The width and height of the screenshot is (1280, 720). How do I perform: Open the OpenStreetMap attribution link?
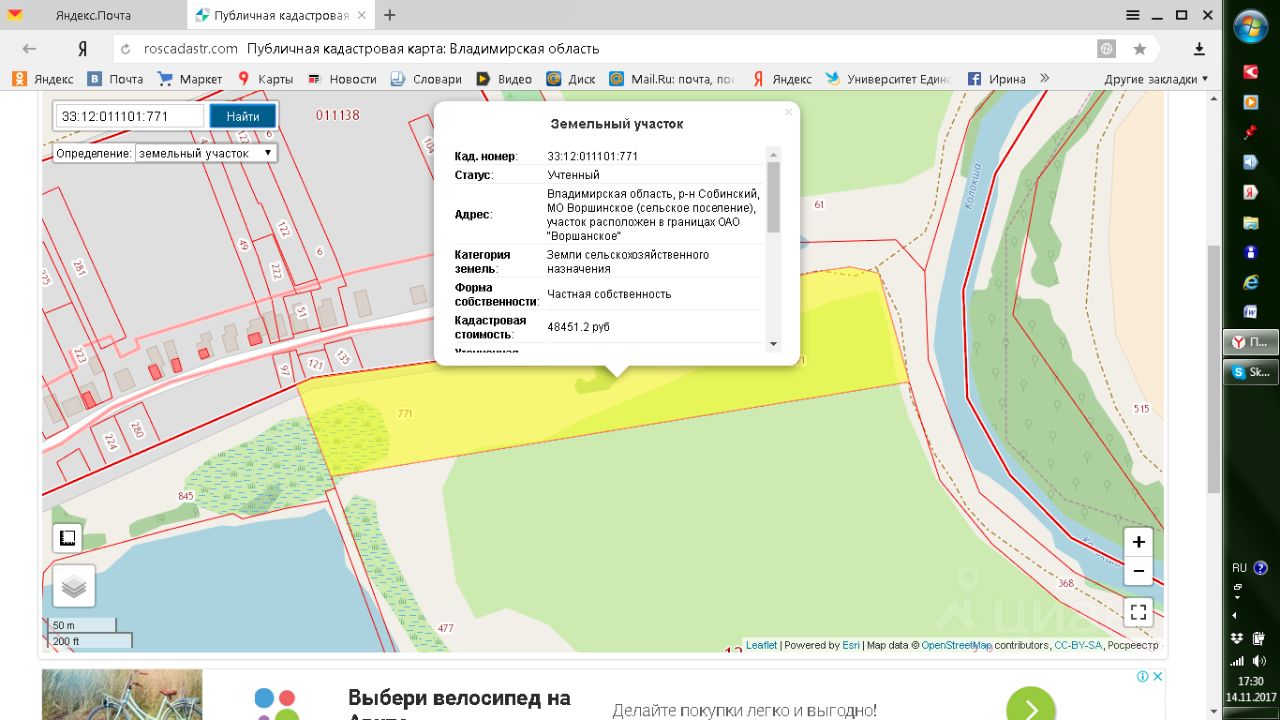click(956, 645)
